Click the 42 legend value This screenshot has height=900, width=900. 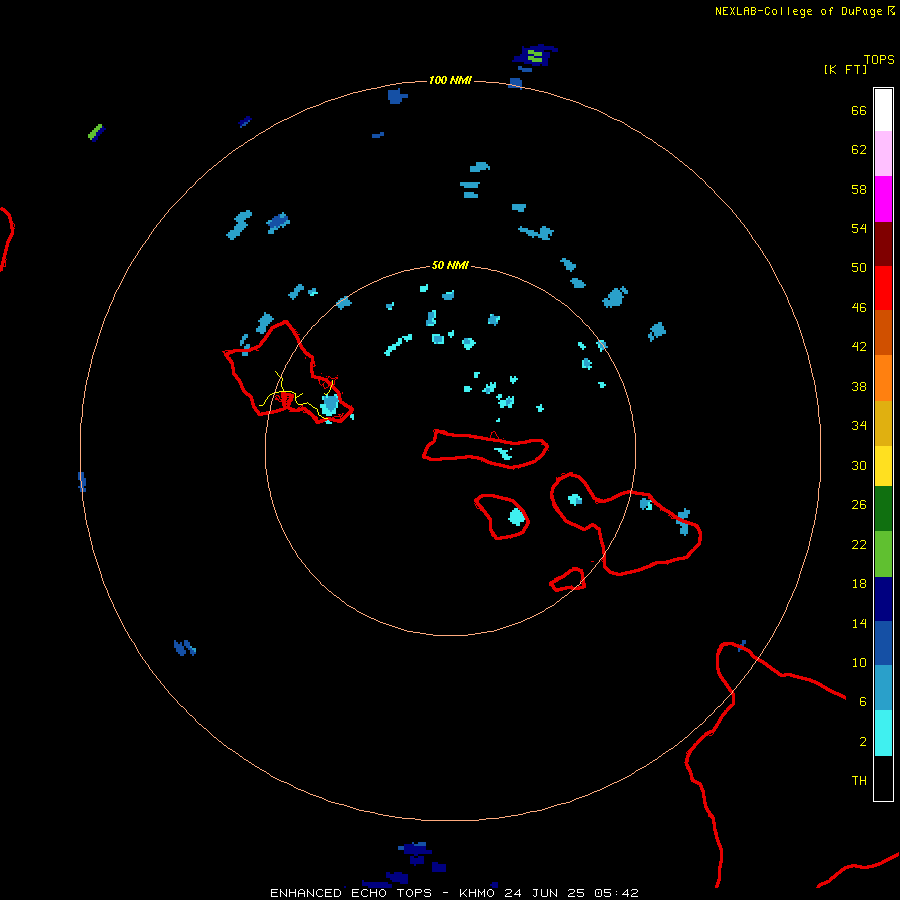point(859,347)
